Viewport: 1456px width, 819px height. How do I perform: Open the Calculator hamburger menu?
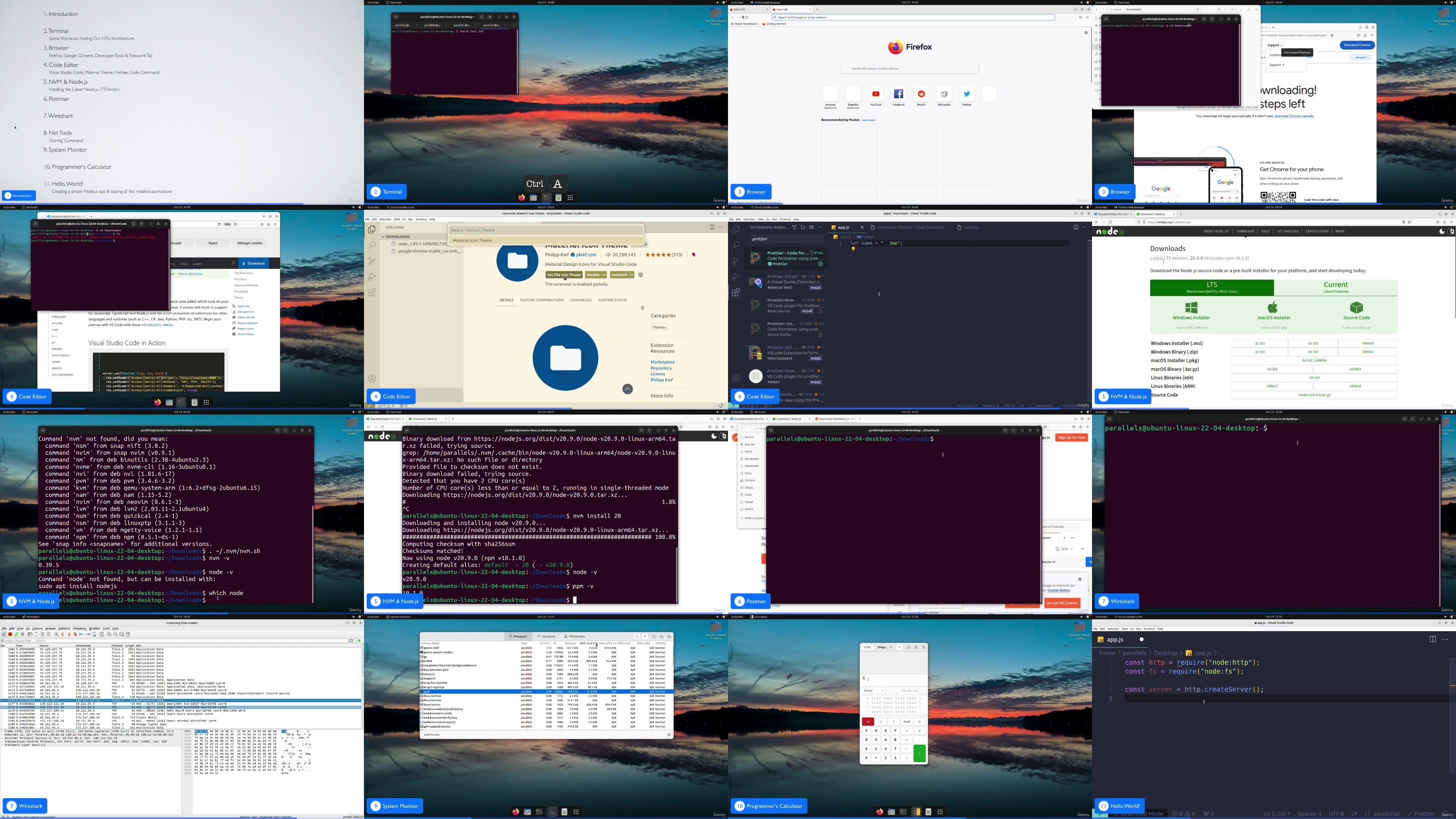tap(899, 647)
